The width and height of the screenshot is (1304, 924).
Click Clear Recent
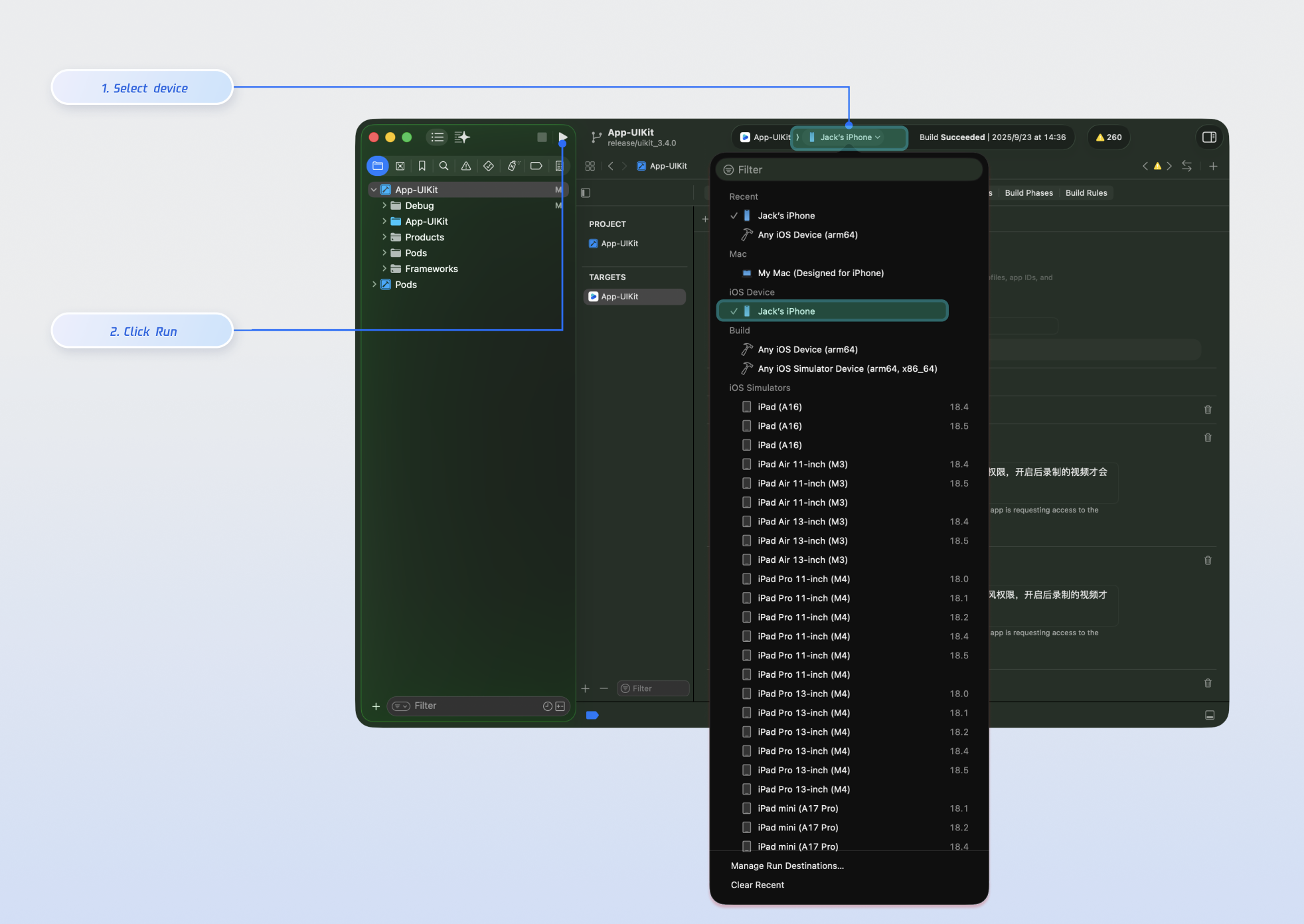(757, 886)
